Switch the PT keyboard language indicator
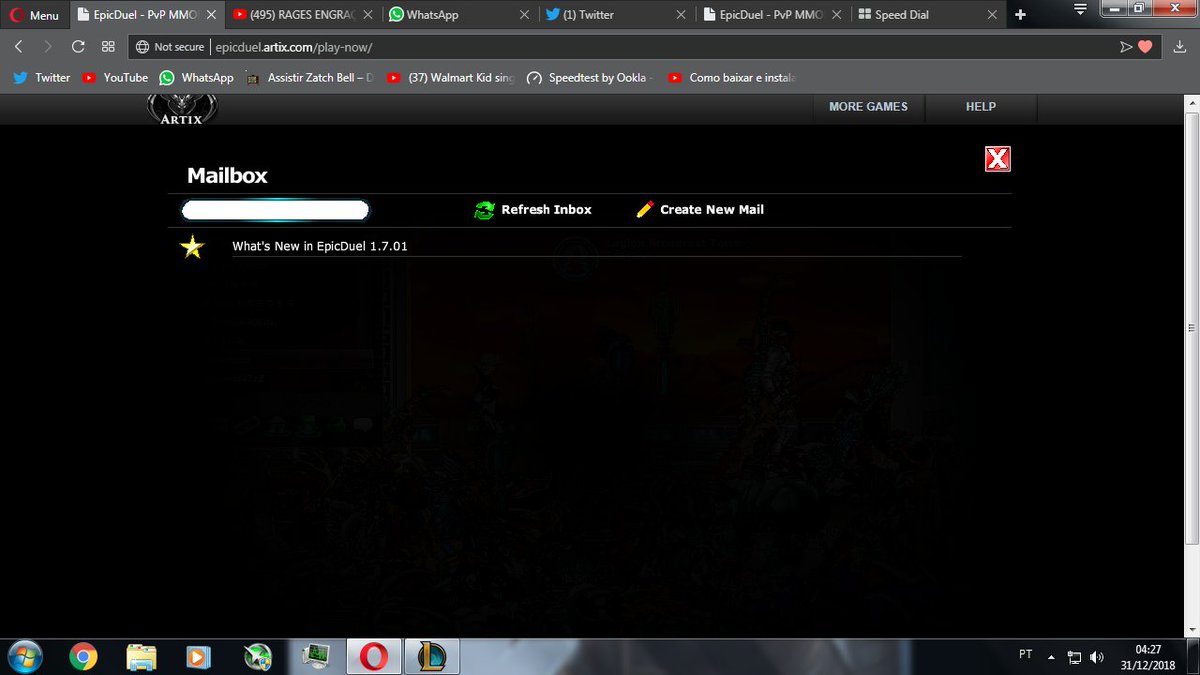The width and height of the screenshot is (1200, 675). pyautogui.click(x=1024, y=655)
